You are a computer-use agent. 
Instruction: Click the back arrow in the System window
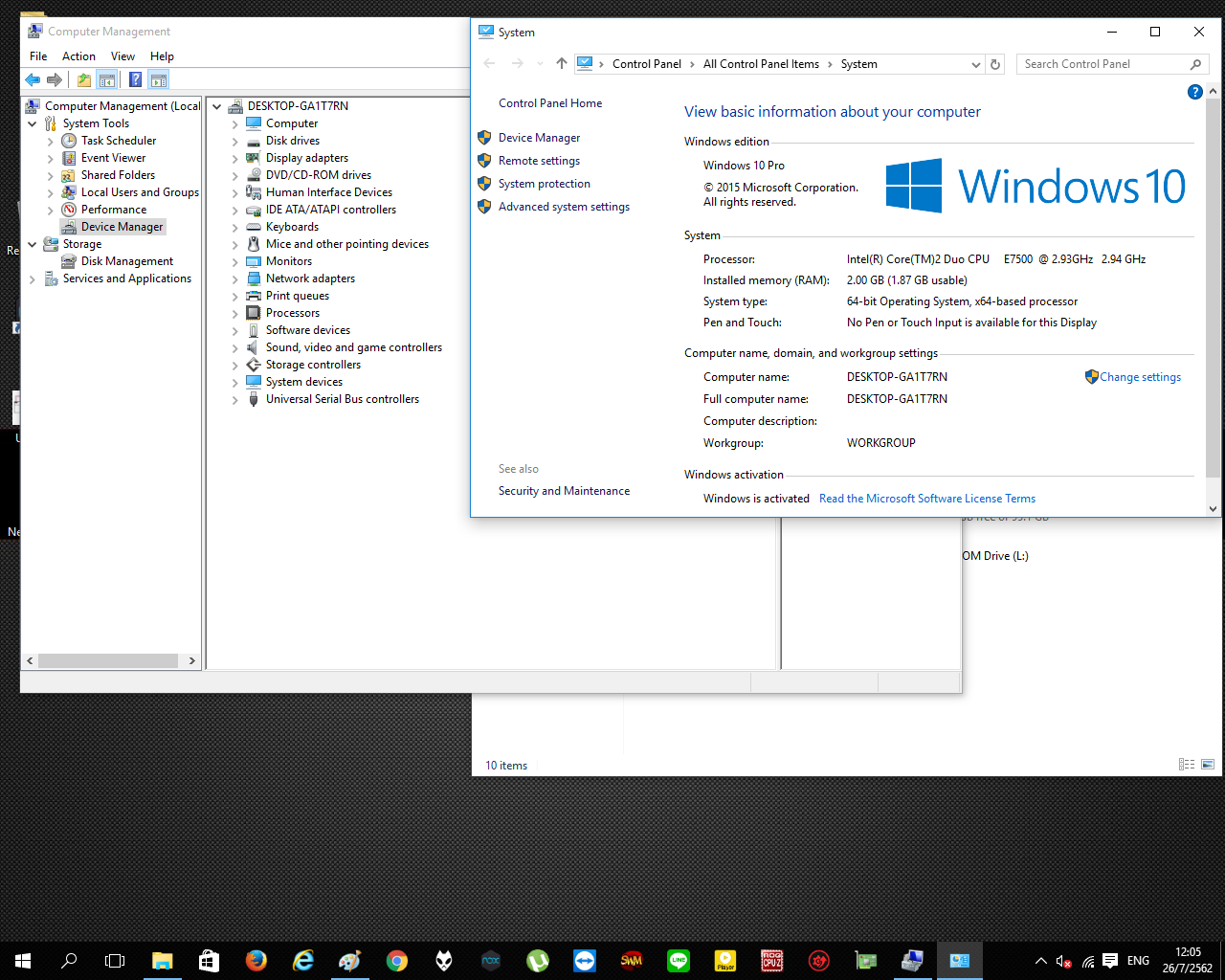pyautogui.click(x=490, y=64)
